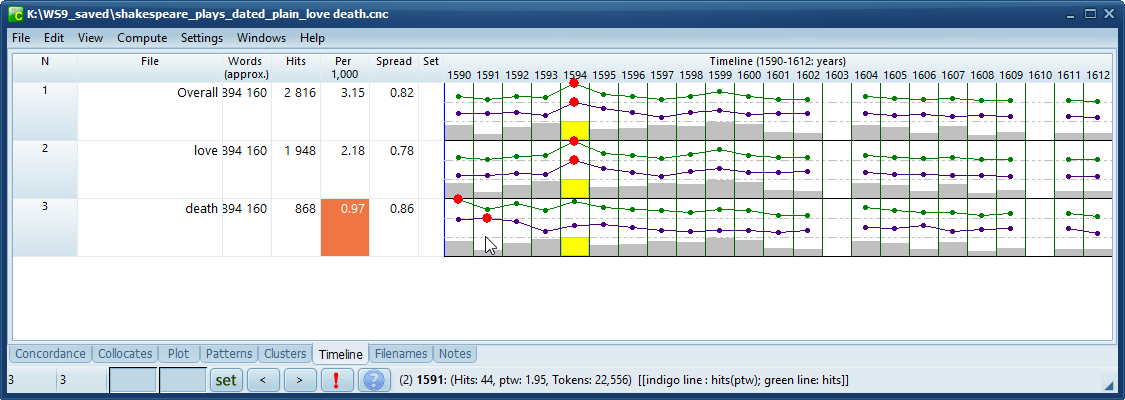Screen dimensions: 1125x400
Task: Click the first empty status input box
Action: pyautogui.click(x=133, y=380)
